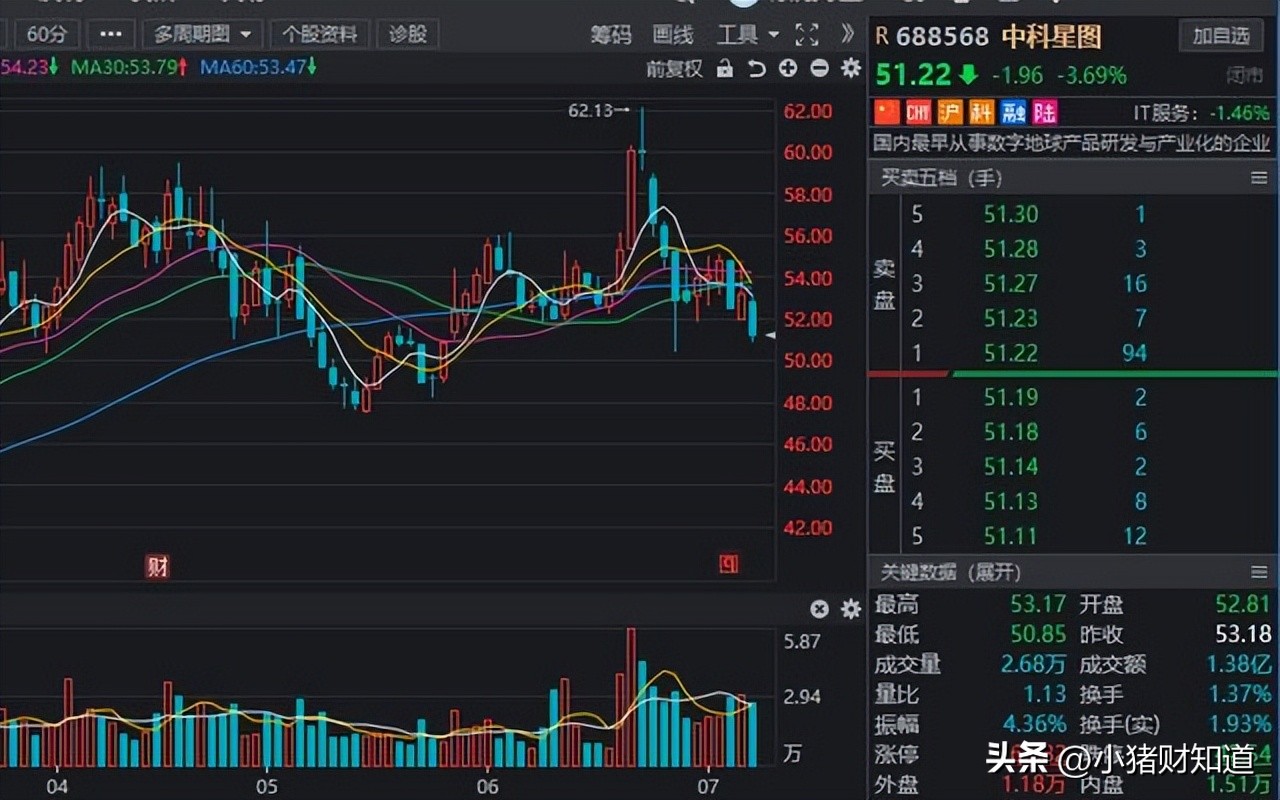Open the 买卖五档 panel hamburger menu icon

coord(1259,178)
